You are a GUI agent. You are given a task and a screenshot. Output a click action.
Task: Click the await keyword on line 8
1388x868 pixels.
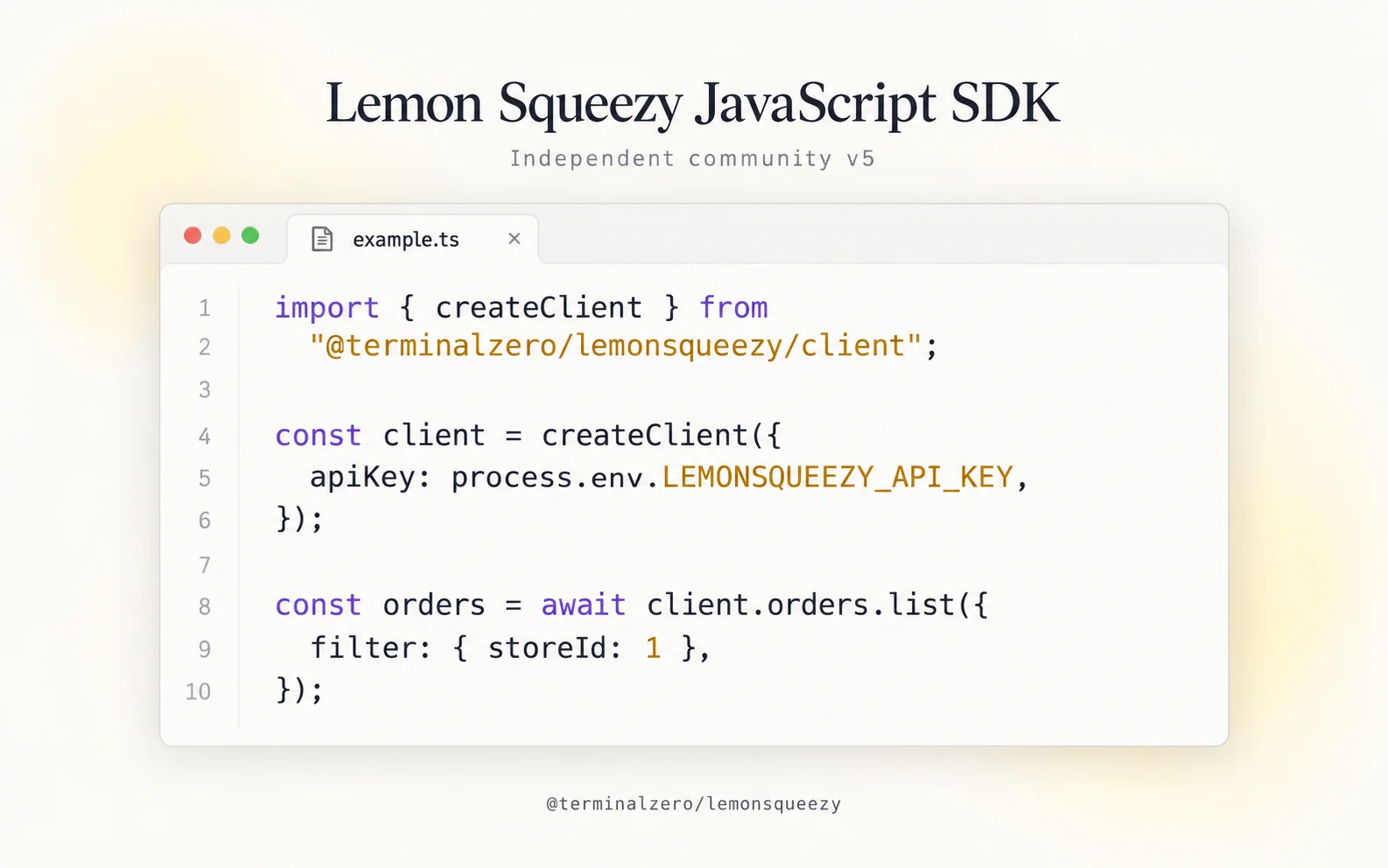click(584, 605)
